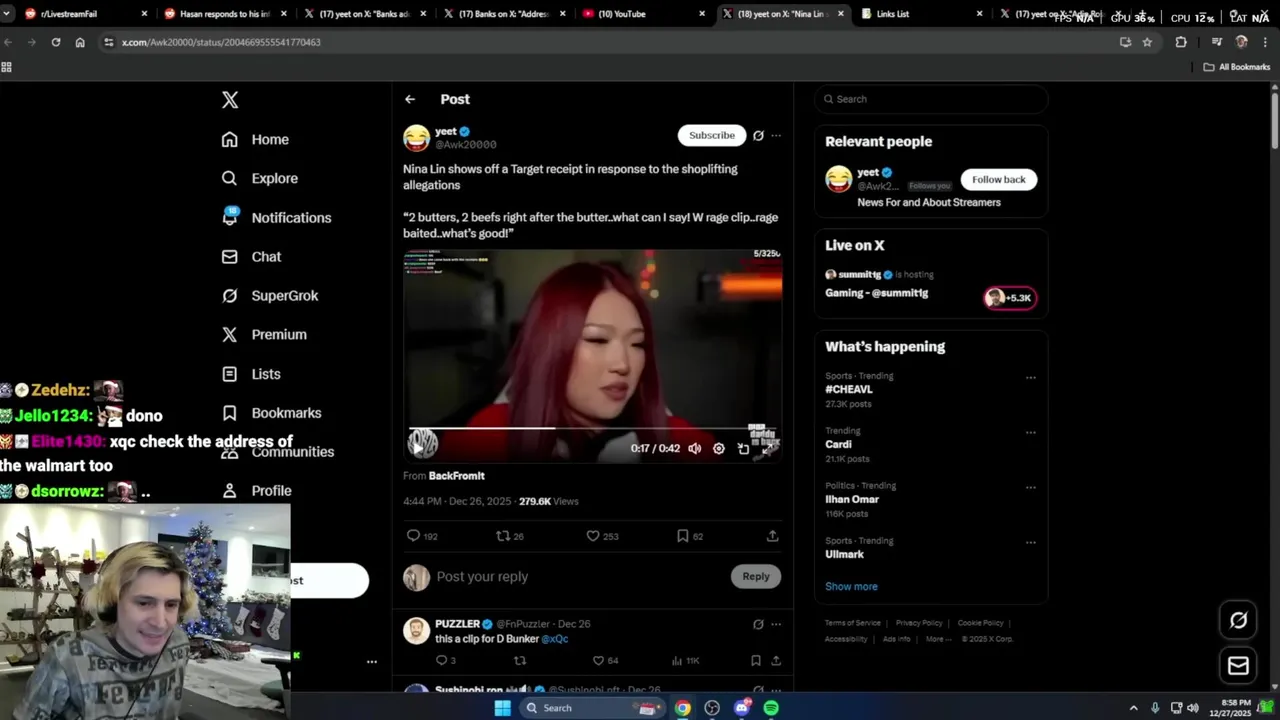This screenshot has width=1280, height=720.
Task: Open the @xQc mention link
Action: 555,639
